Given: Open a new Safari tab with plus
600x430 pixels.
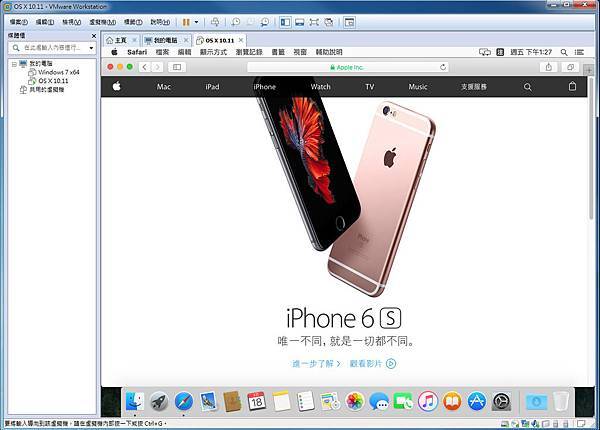Looking at the screenshot, I should pyautogui.click(x=589, y=70).
